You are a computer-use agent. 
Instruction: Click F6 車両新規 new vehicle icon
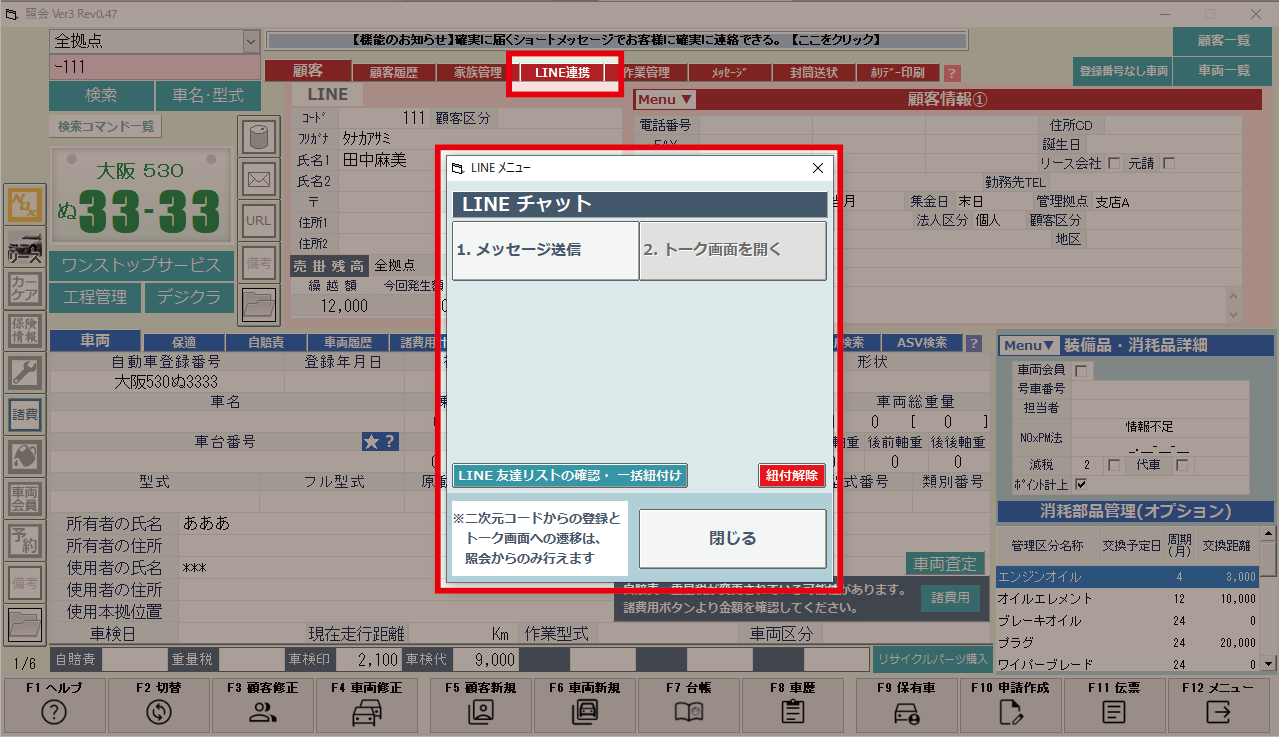[x=584, y=711]
